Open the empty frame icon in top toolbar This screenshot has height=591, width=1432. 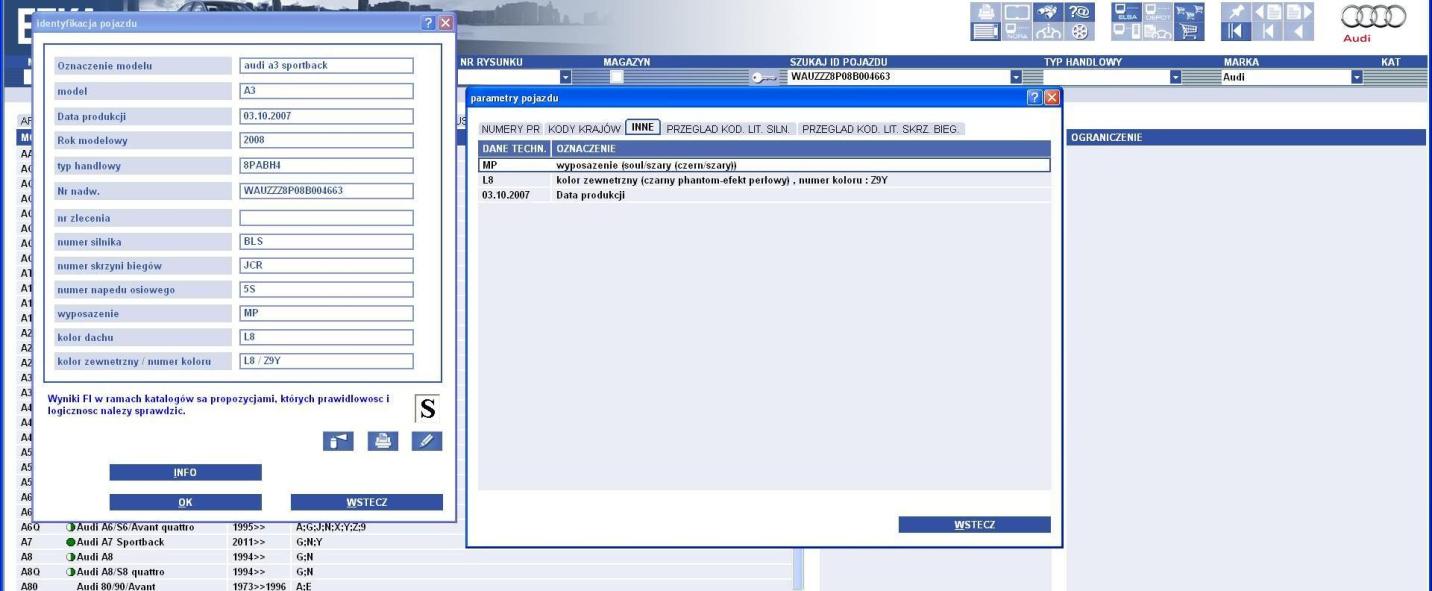(x=1017, y=12)
